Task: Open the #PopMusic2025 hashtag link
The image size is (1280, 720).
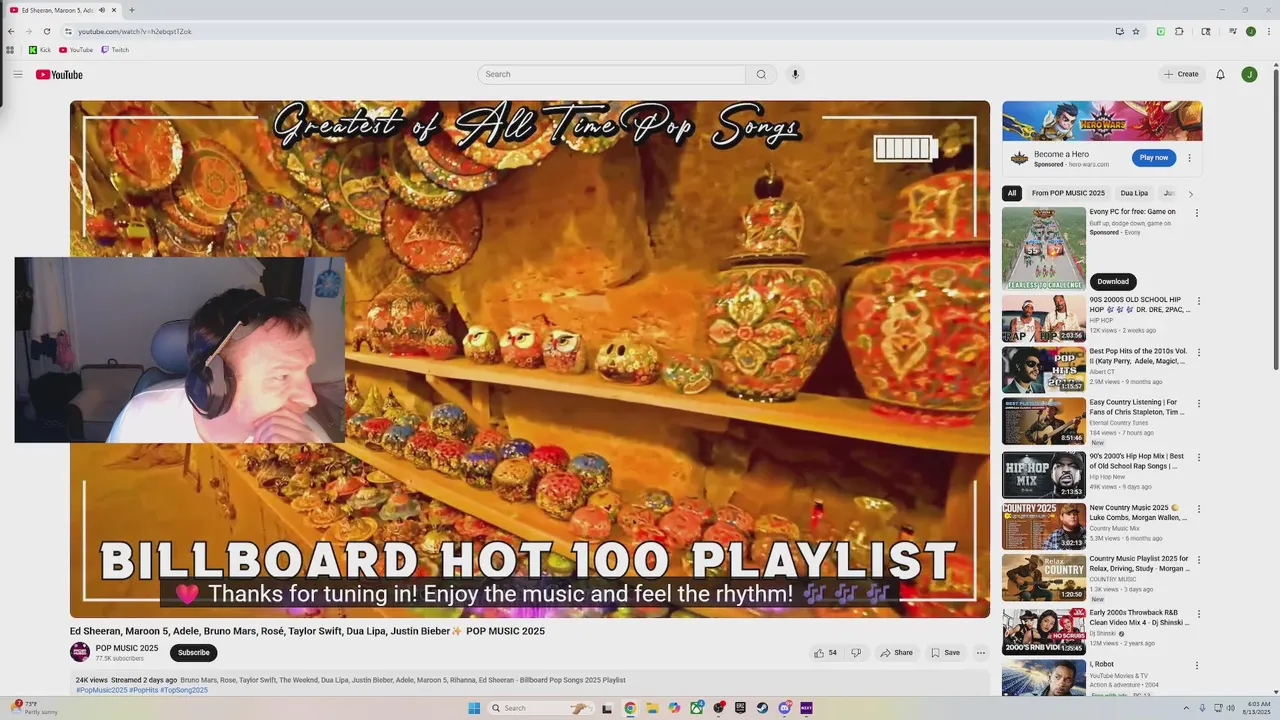Action: (x=102, y=690)
